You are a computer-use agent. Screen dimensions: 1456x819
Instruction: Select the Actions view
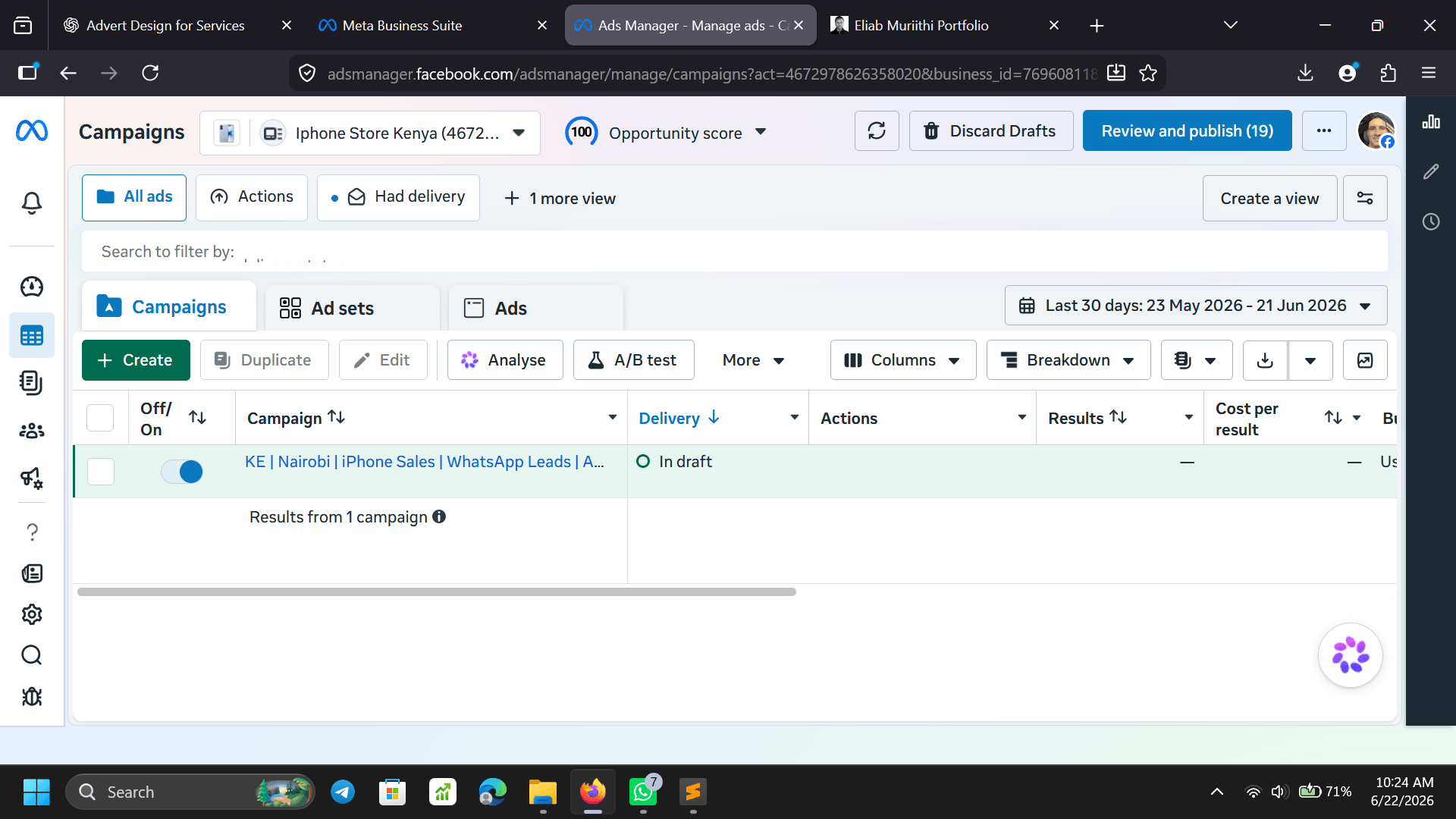tap(252, 197)
